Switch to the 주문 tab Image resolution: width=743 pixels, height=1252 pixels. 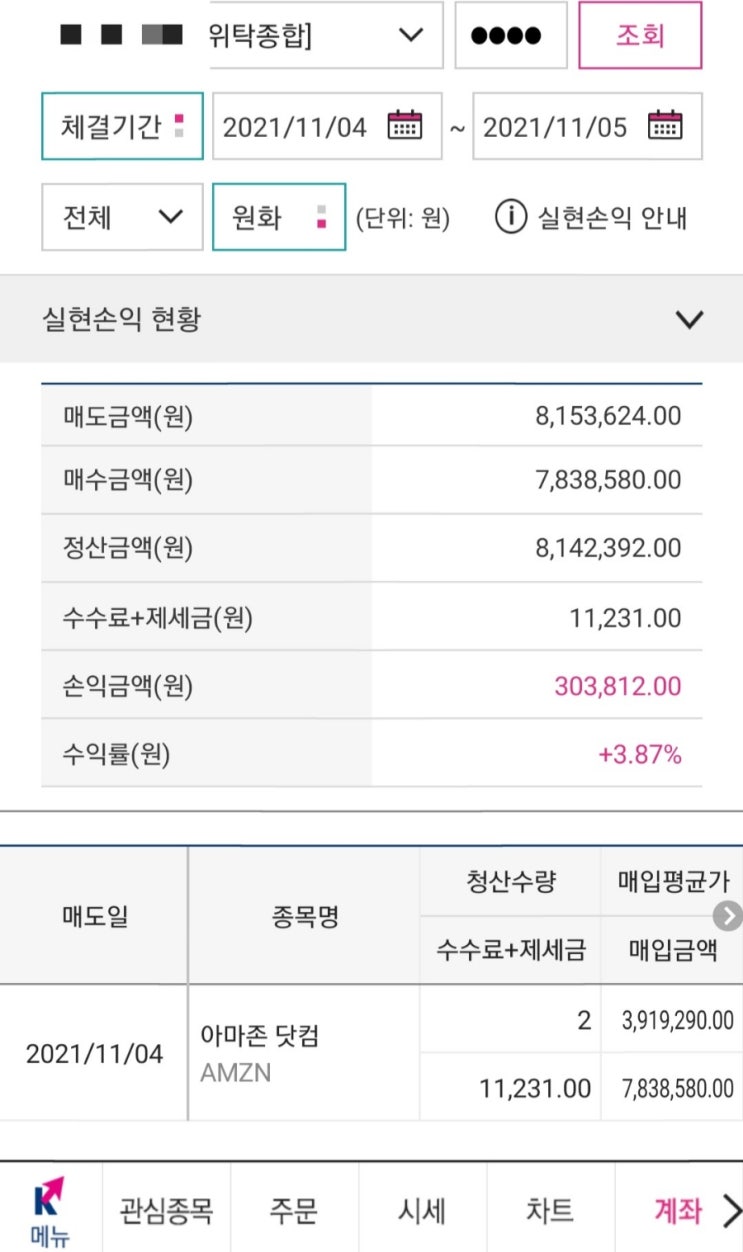coord(294,1211)
